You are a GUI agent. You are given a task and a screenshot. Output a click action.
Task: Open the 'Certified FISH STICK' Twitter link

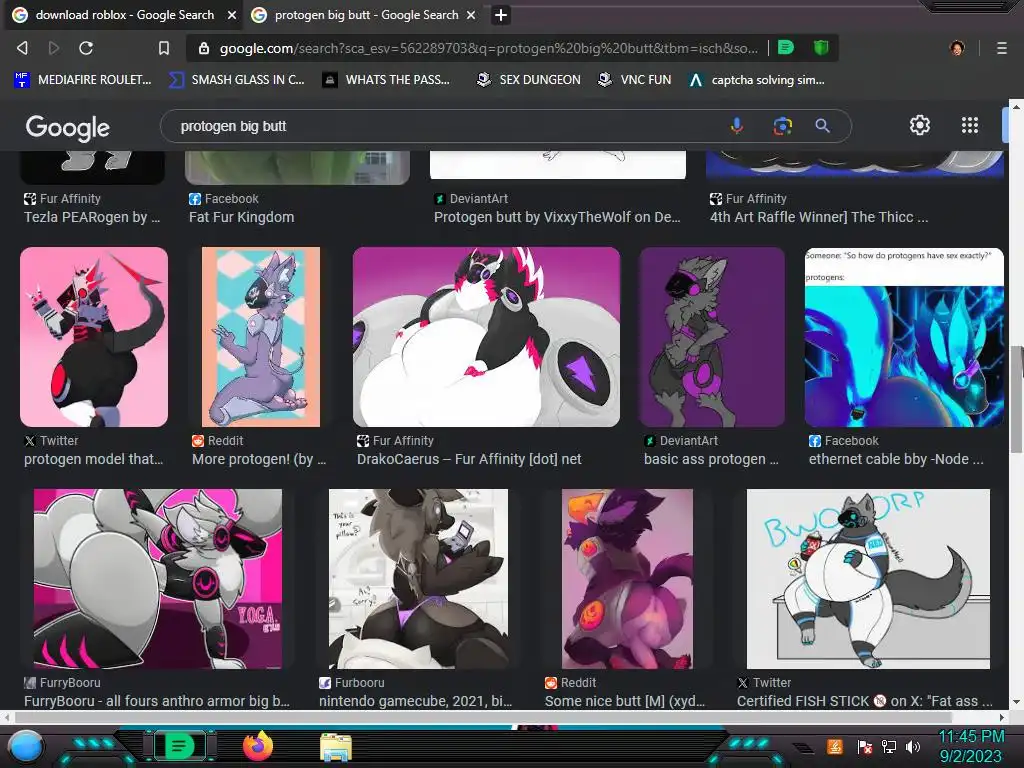click(865, 701)
